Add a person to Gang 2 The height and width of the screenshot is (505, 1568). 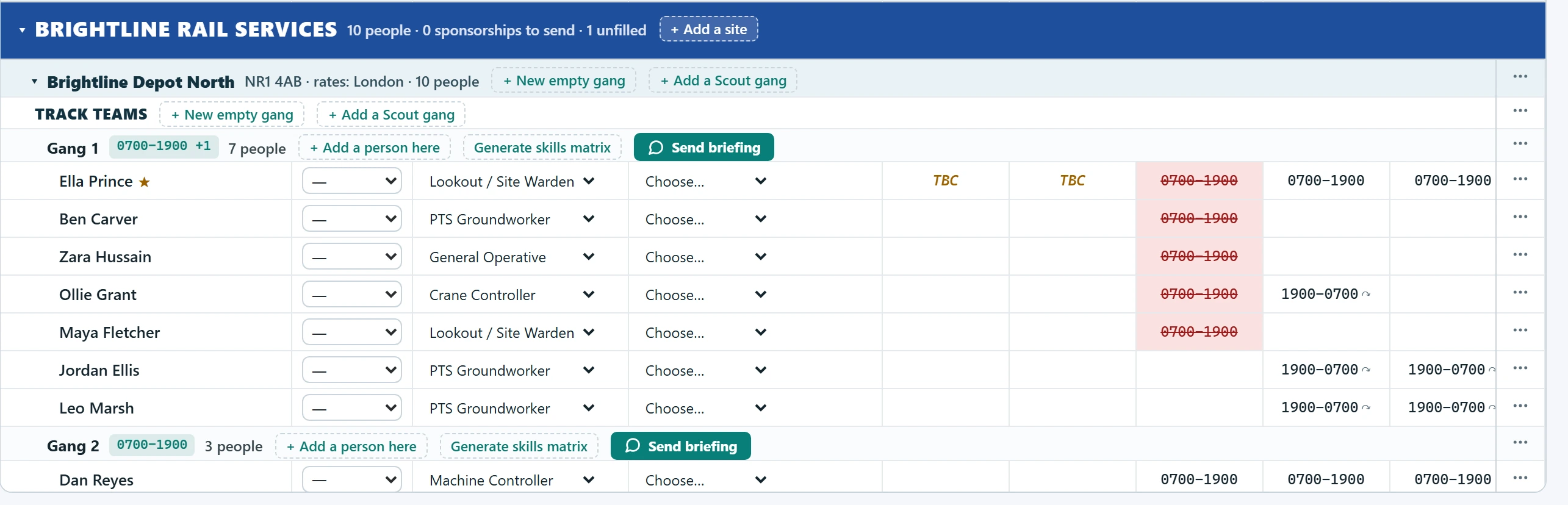point(351,446)
